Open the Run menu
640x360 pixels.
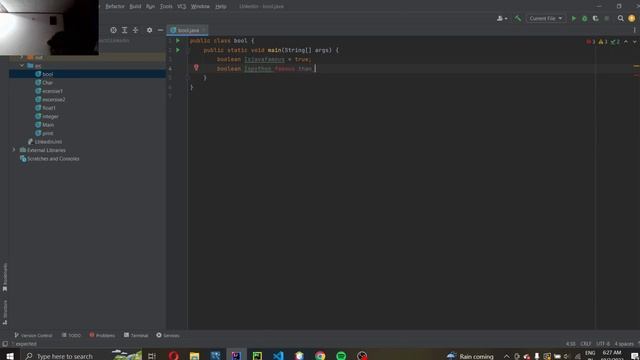pyautogui.click(x=150, y=7)
